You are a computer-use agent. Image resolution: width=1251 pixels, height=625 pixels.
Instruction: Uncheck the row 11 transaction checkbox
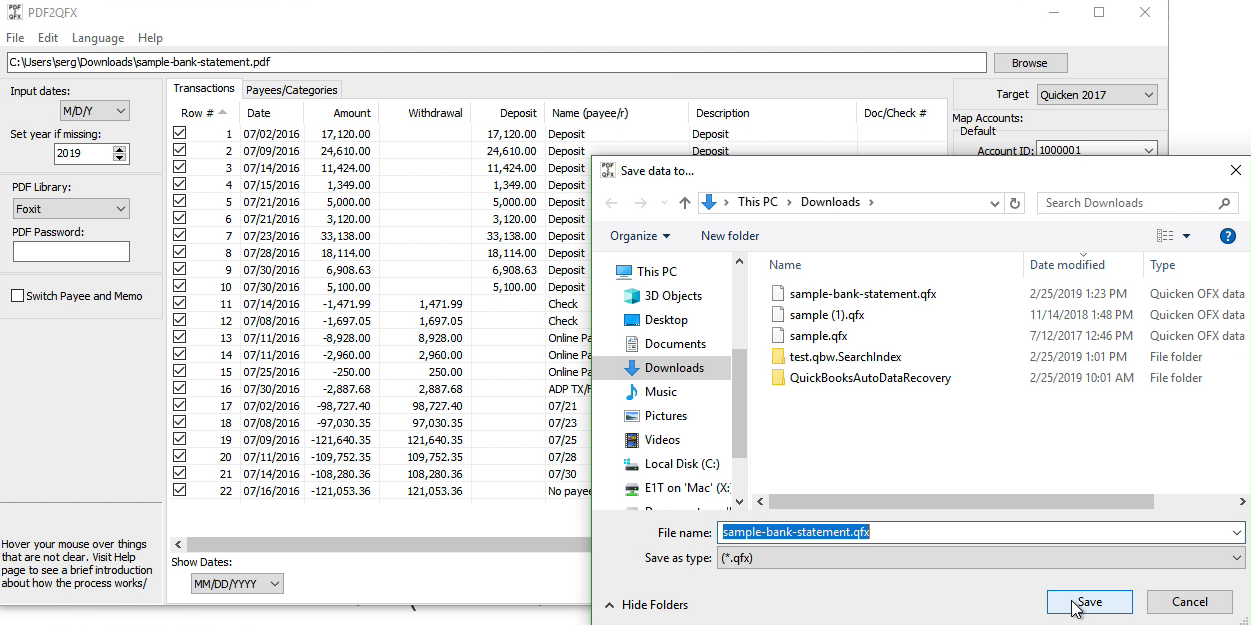(x=180, y=303)
